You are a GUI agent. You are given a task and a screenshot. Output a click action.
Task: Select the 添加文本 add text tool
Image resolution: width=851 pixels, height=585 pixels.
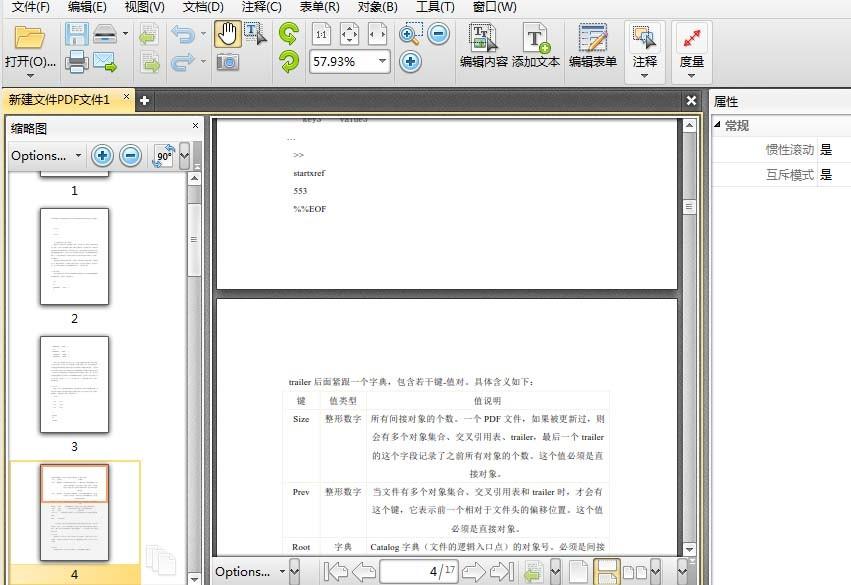(x=536, y=45)
